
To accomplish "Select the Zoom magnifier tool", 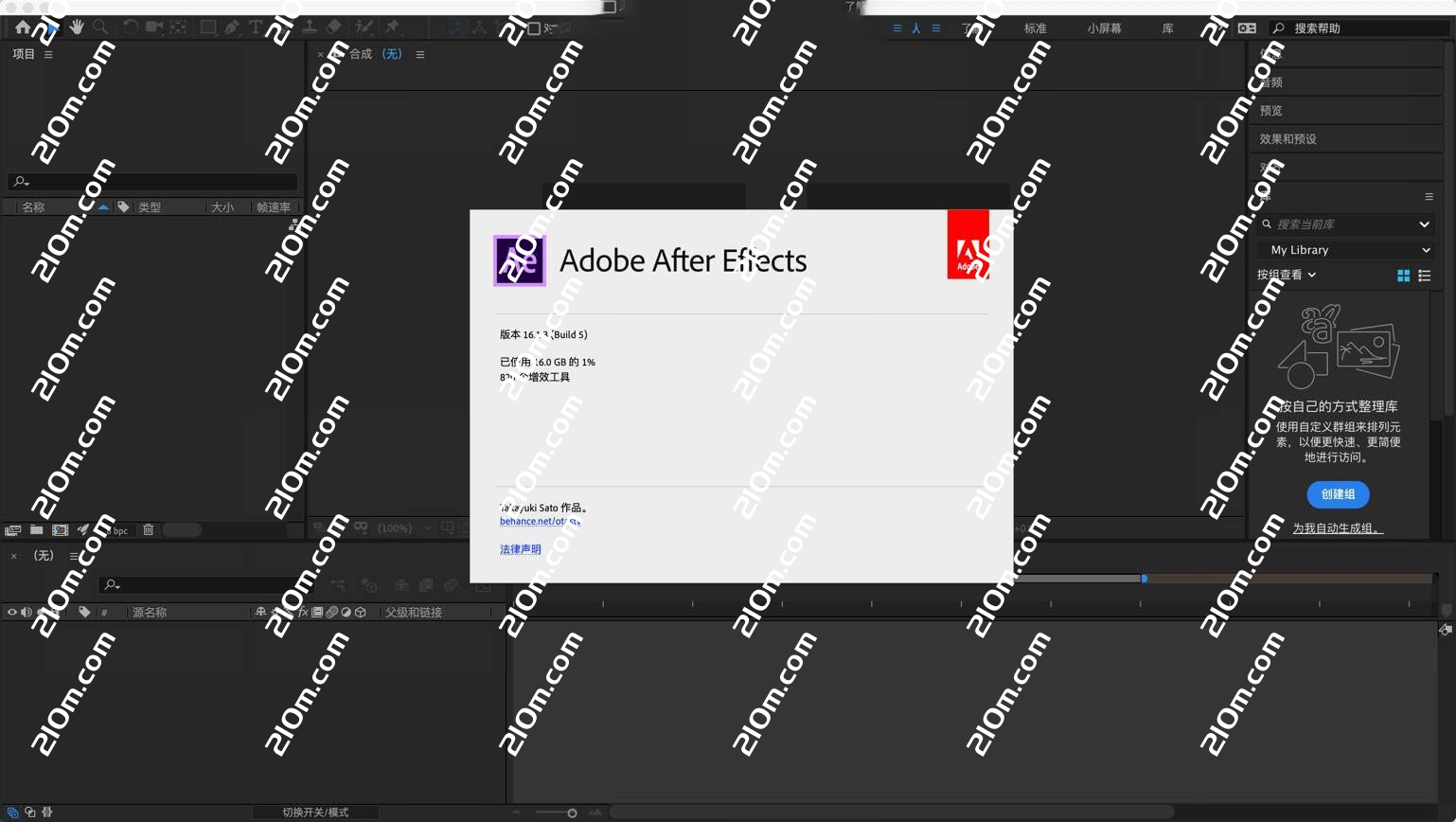I will point(100,27).
